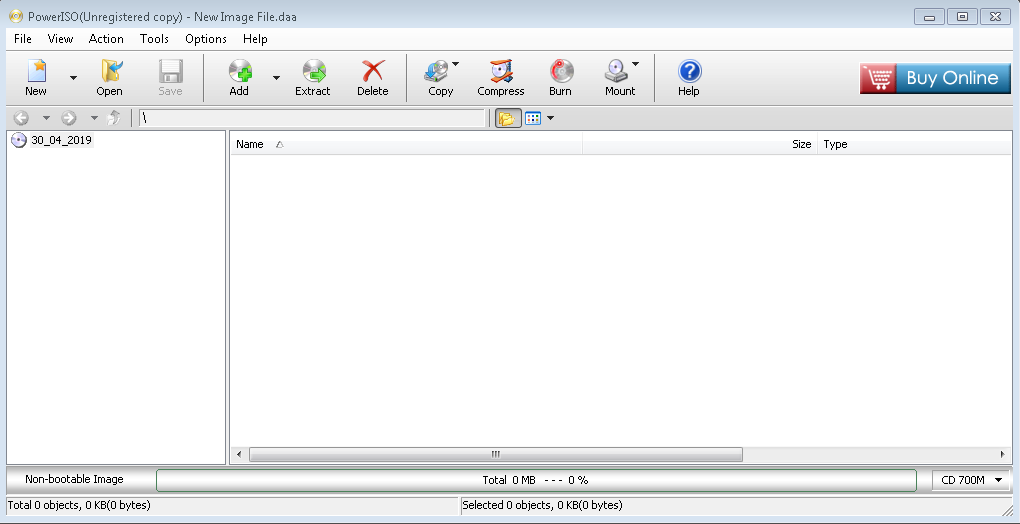Open the Options menu
This screenshot has width=1020, height=524.
[x=206, y=39]
